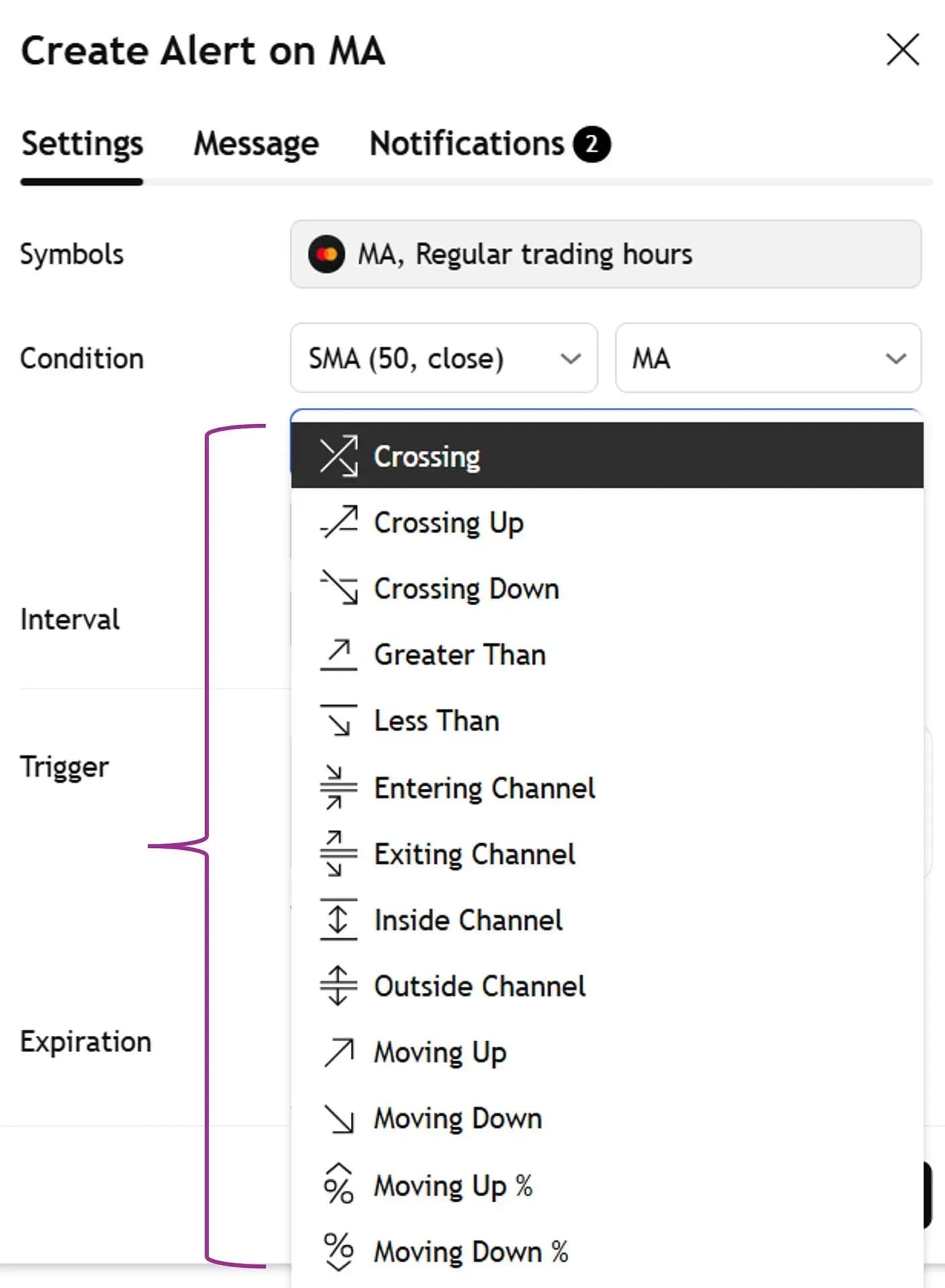The width and height of the screenshot is (945, 1288).
Task: Click the Inside Channel icon
Action: point(339,919)
